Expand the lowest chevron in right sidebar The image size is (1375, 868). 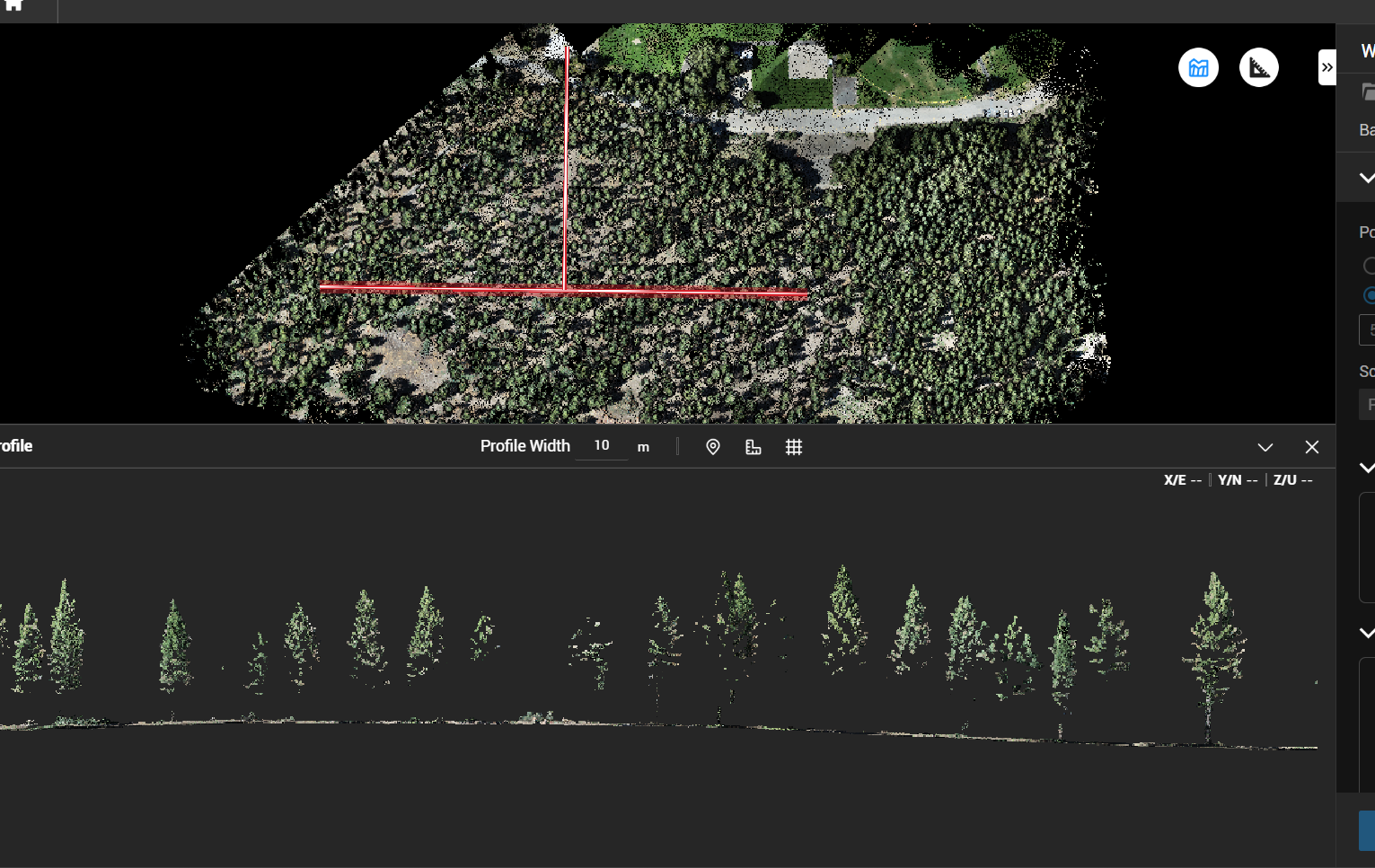pyautogui.click(x=1367, y=633)
